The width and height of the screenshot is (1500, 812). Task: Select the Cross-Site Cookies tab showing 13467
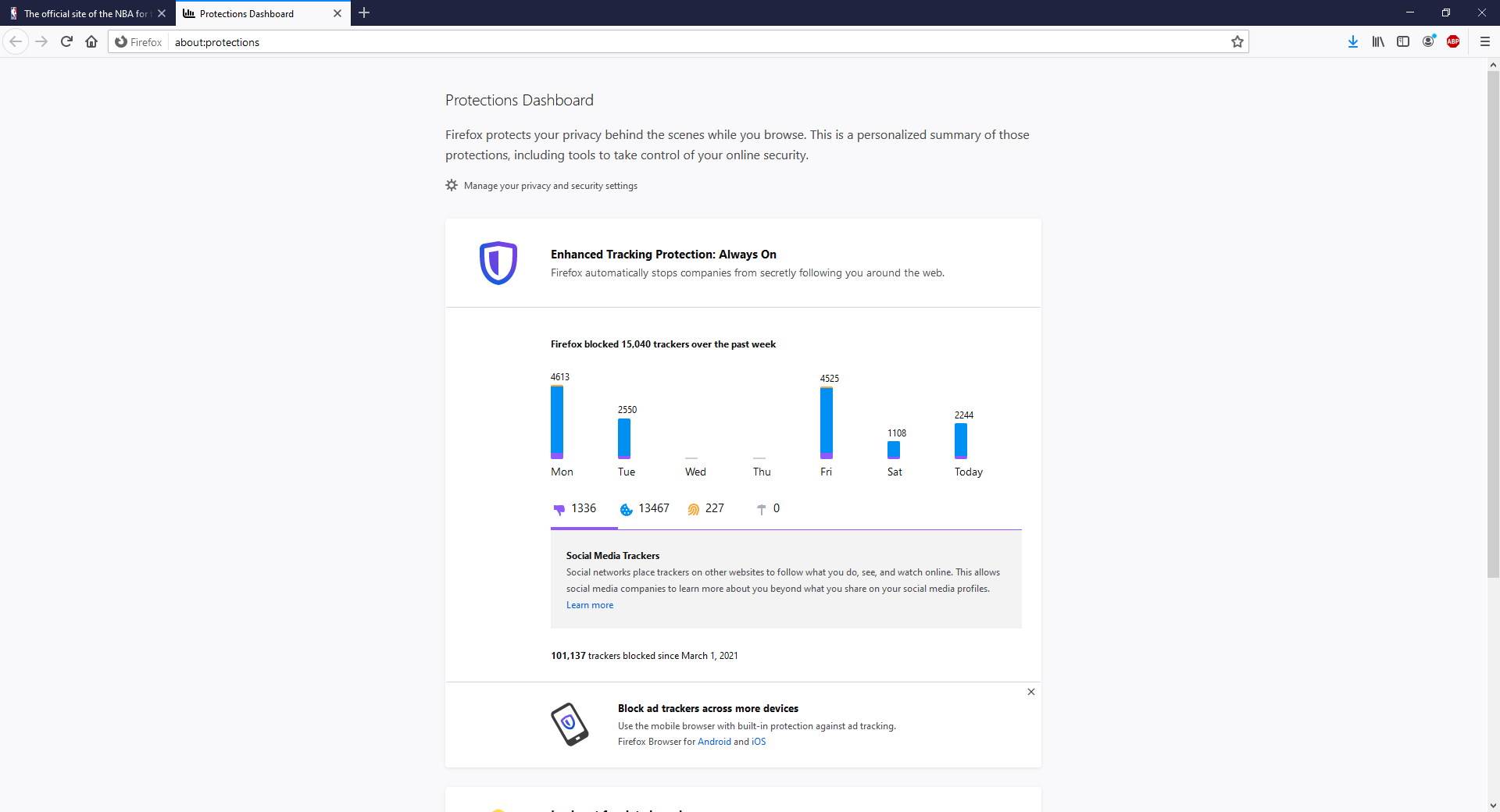645,509
